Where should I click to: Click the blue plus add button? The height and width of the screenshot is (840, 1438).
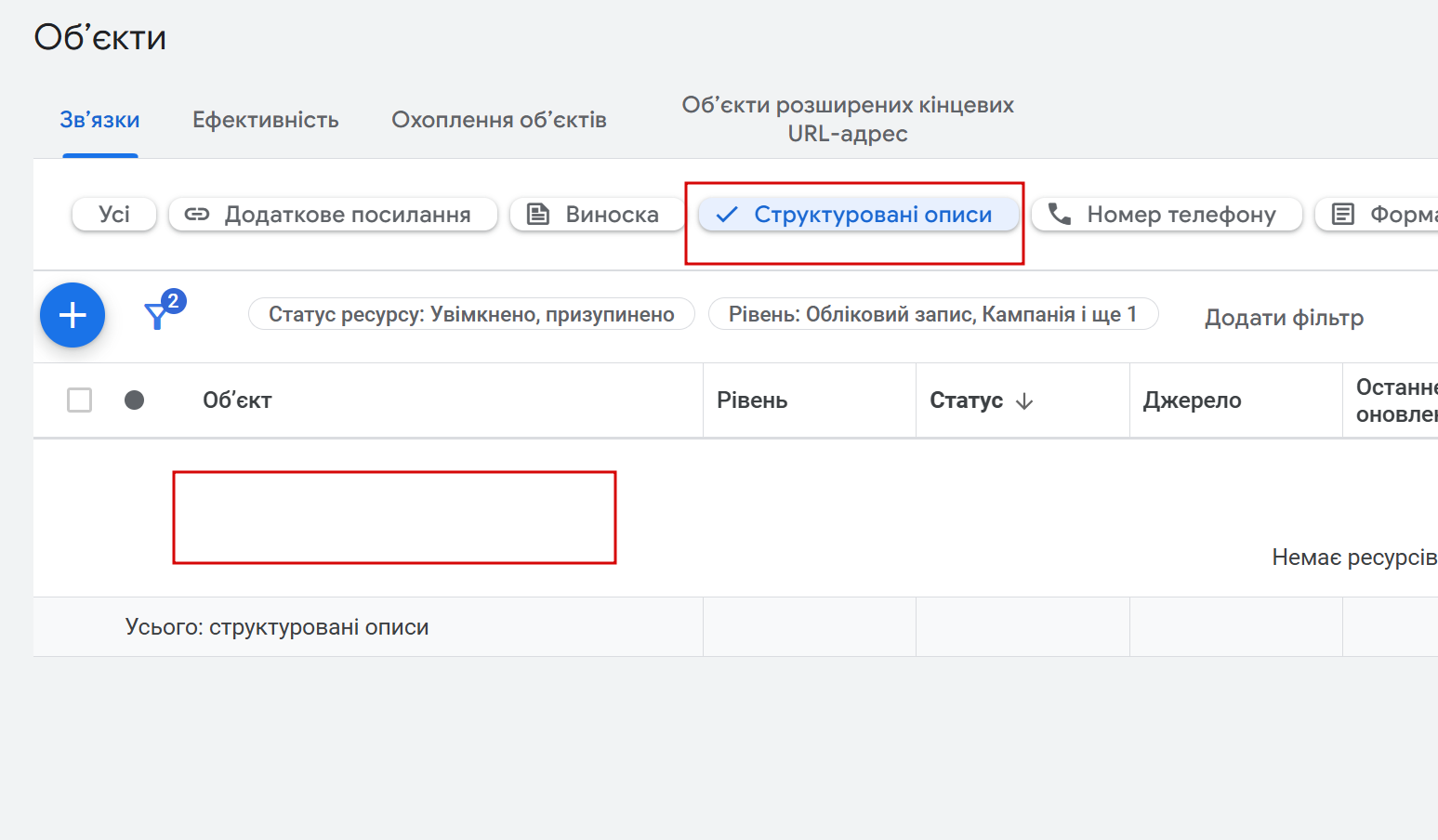pyautogui.click(x=73, y=315)
